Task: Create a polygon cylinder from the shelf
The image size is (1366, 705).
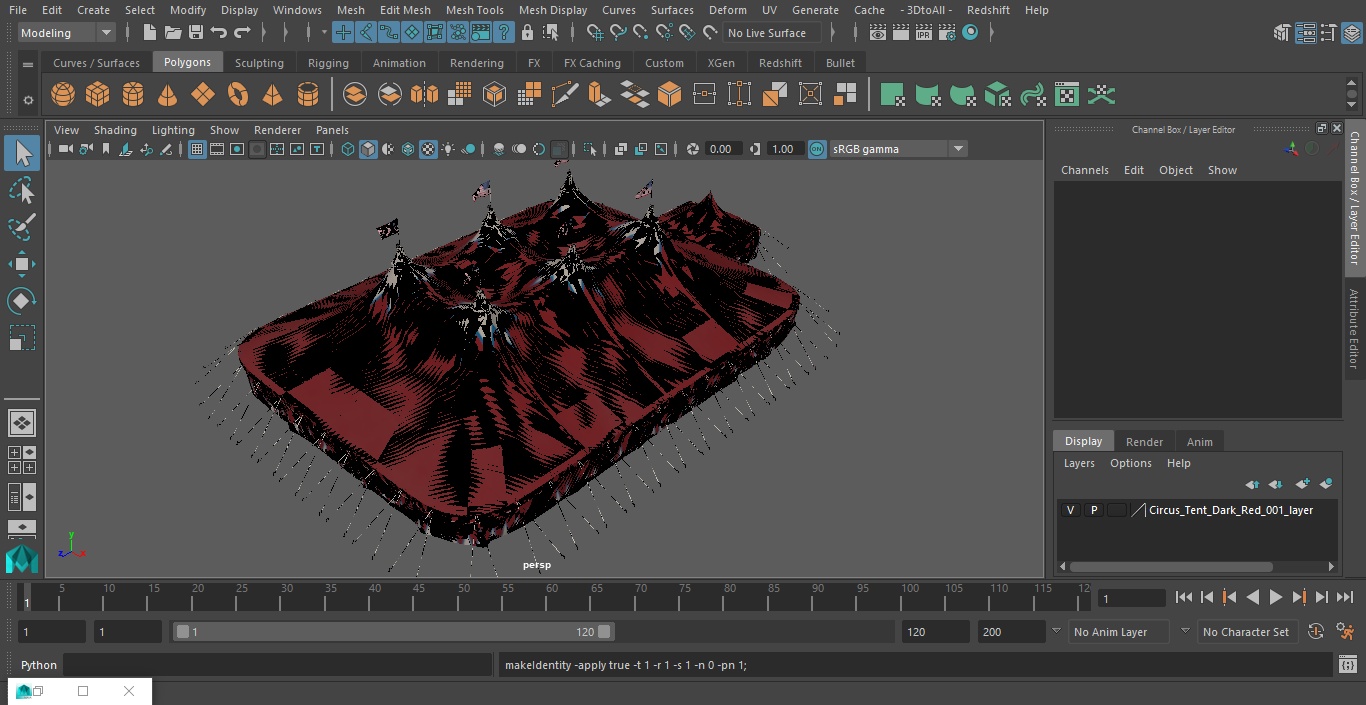Action: coord(133,95)
